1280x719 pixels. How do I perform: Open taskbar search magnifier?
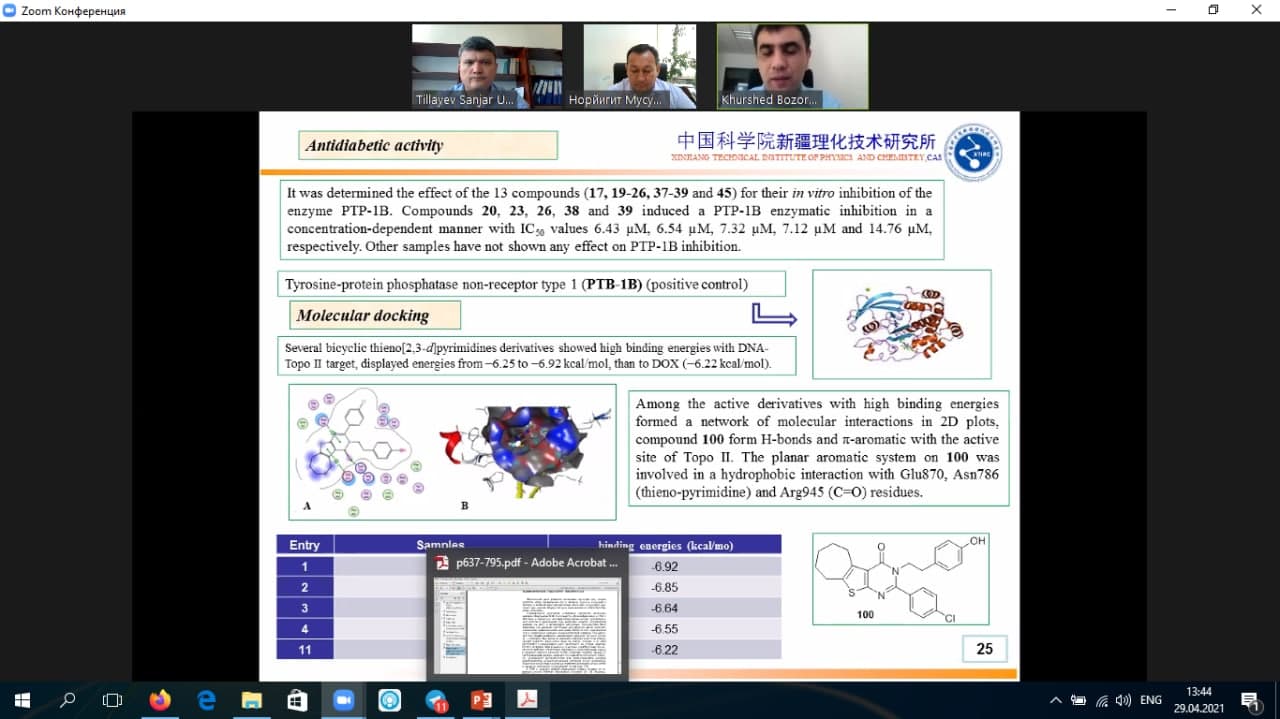click(x=68, y=700)
